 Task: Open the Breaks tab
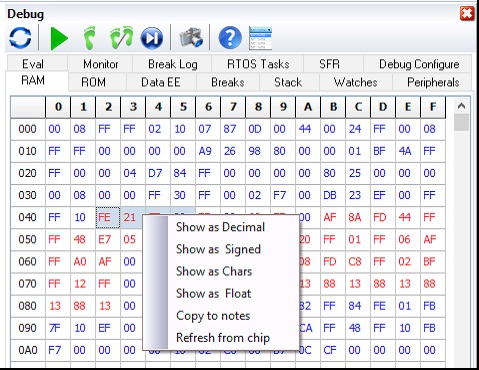click(228, 82)
